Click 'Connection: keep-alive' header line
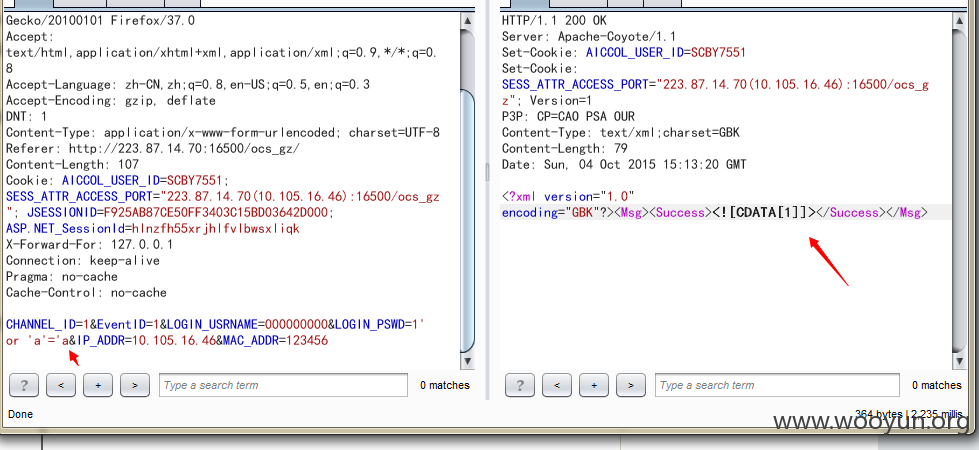Screen dimensions: 979x450 83,261
